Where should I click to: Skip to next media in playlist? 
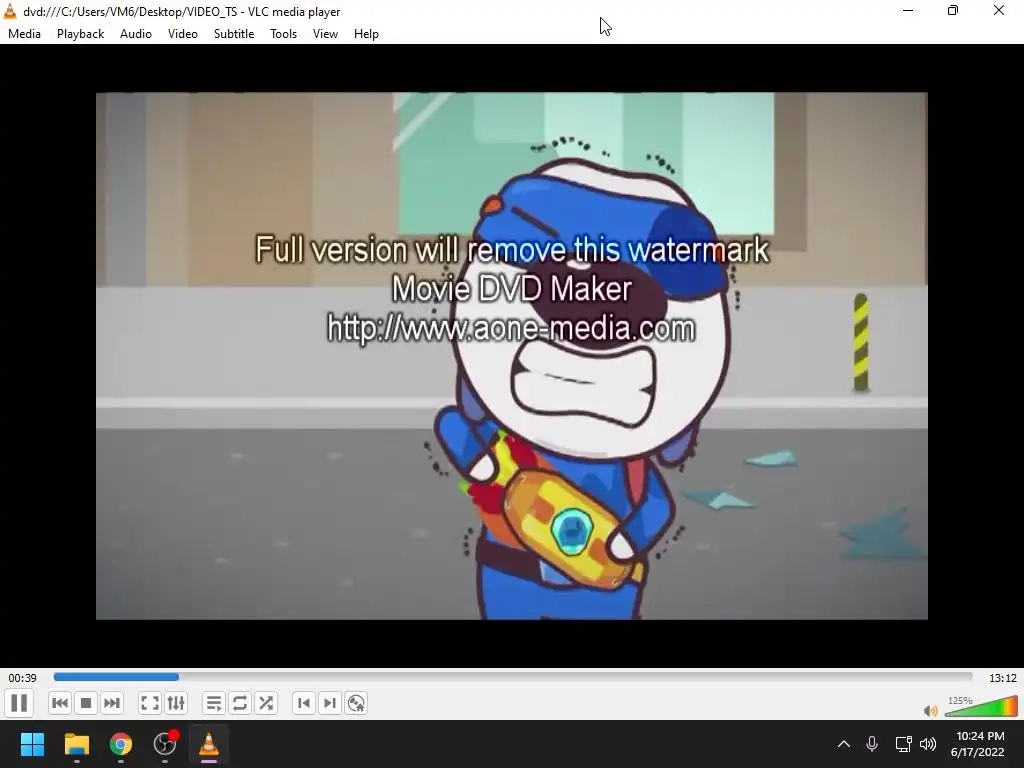click(112, 703)
